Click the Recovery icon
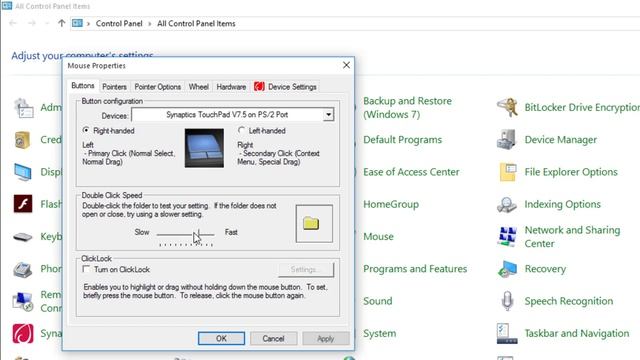The image size is (640, 360). tap(507, 269)
